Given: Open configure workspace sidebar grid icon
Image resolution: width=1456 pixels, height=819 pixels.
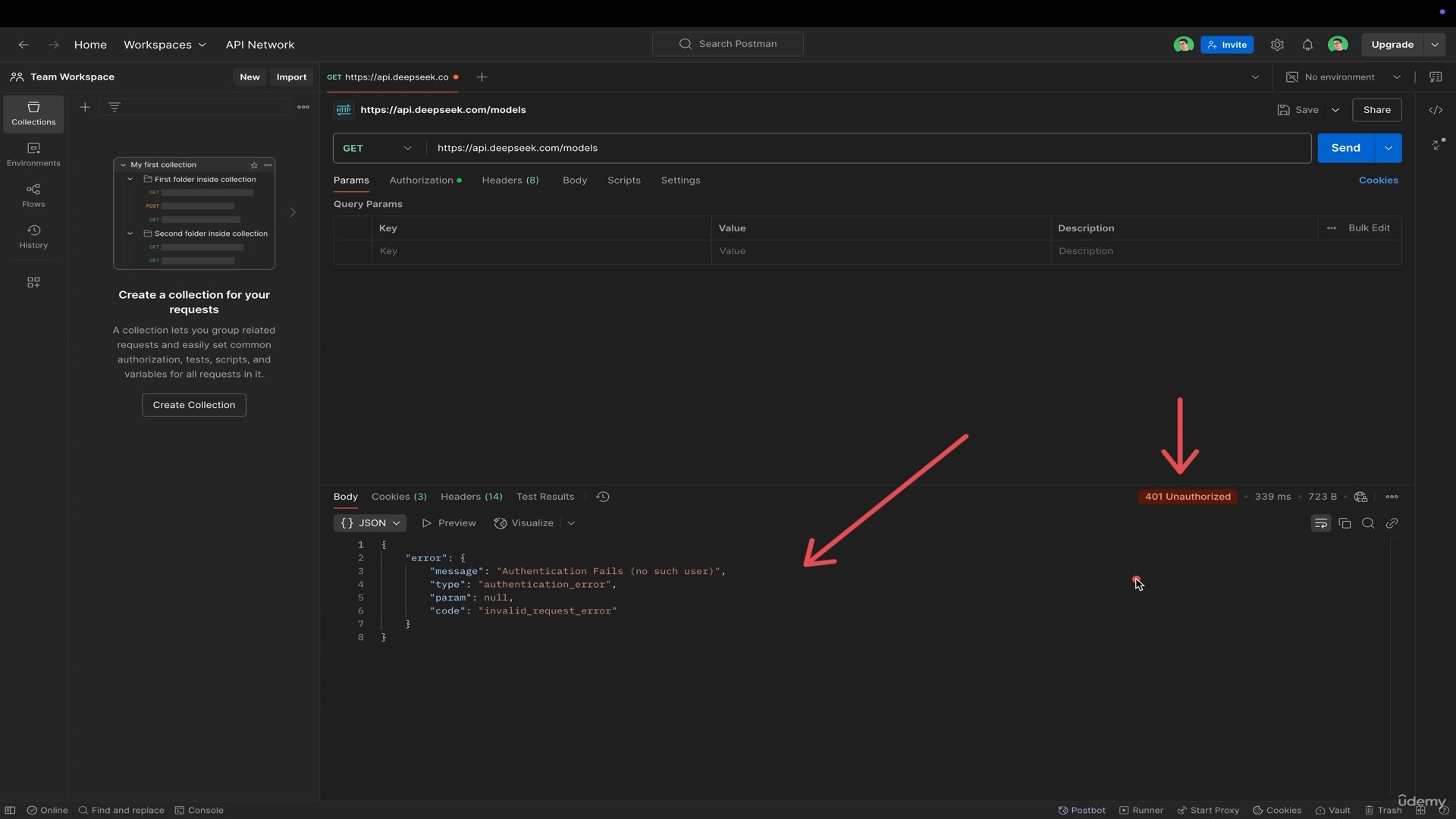Looking at the screenshot, I should (x=33, y=282).
